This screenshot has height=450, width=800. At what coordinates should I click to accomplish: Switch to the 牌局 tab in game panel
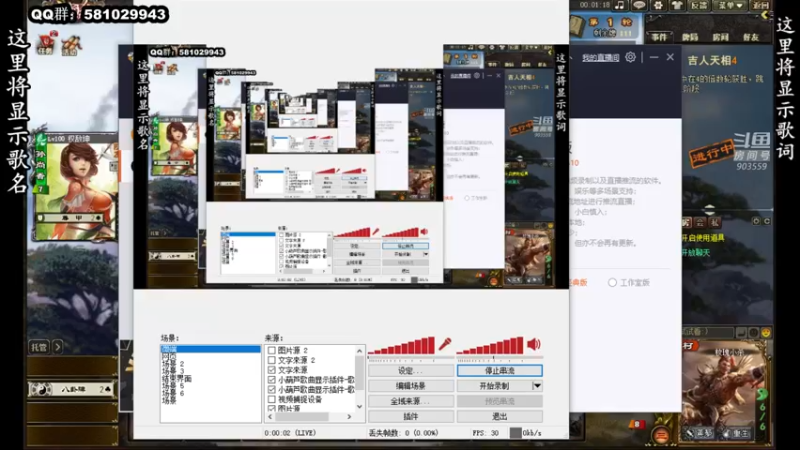pos(690,37)
